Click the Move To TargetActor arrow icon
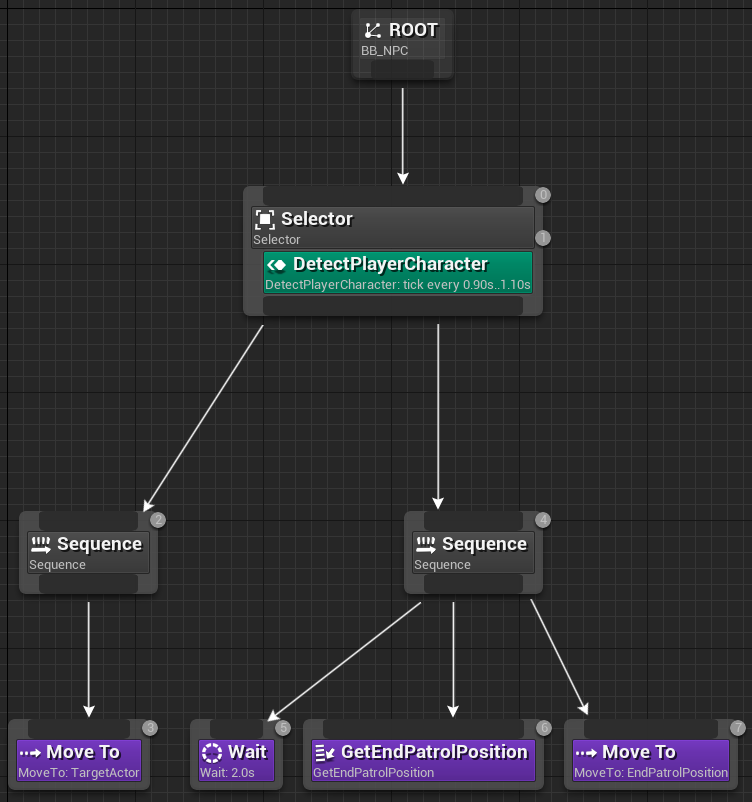 click(x=30, y=753)
